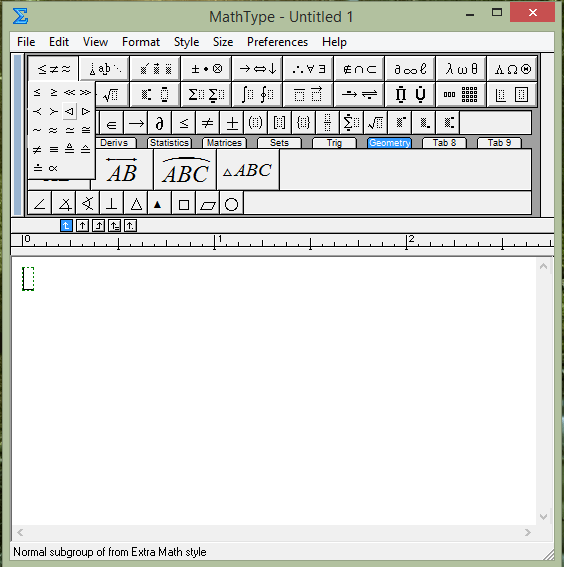Image resolution: width=564 pixels, height=567 pixels.
Task: Insert the succeeds symbol from the palette
Action: (x=54, y=111)
